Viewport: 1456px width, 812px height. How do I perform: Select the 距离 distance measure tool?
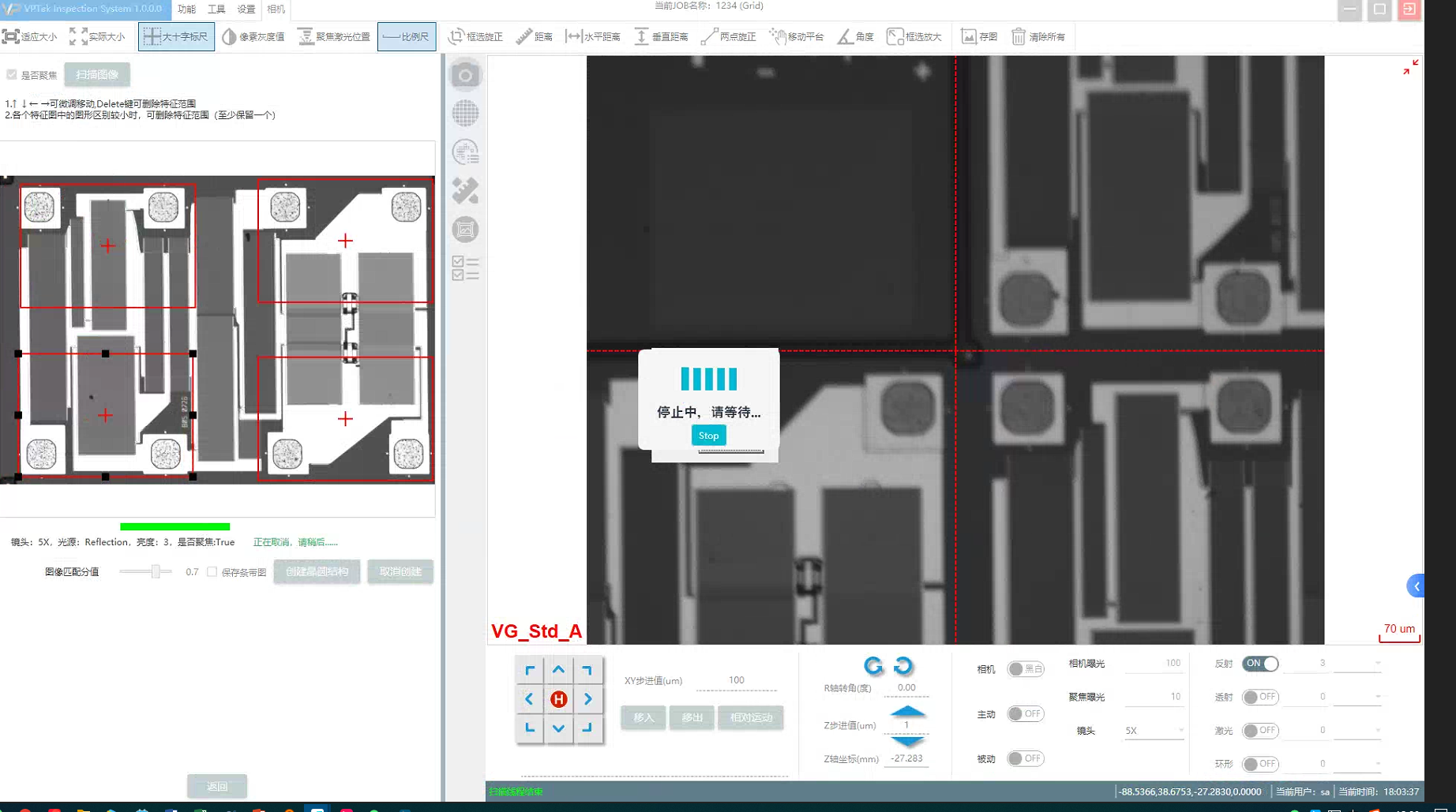point(535,36)
